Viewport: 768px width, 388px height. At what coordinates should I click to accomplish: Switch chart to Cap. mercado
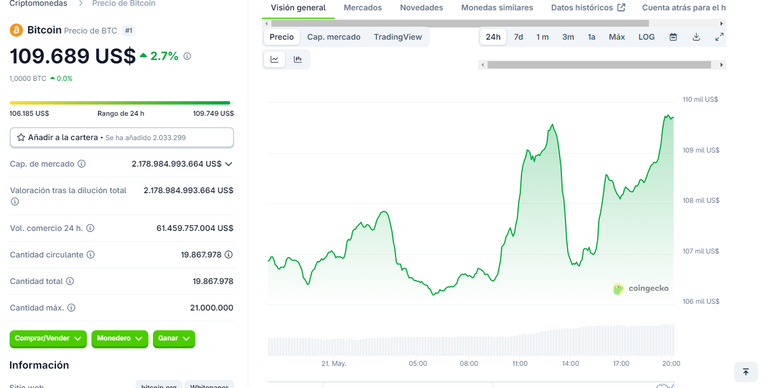tap(334, 37)
